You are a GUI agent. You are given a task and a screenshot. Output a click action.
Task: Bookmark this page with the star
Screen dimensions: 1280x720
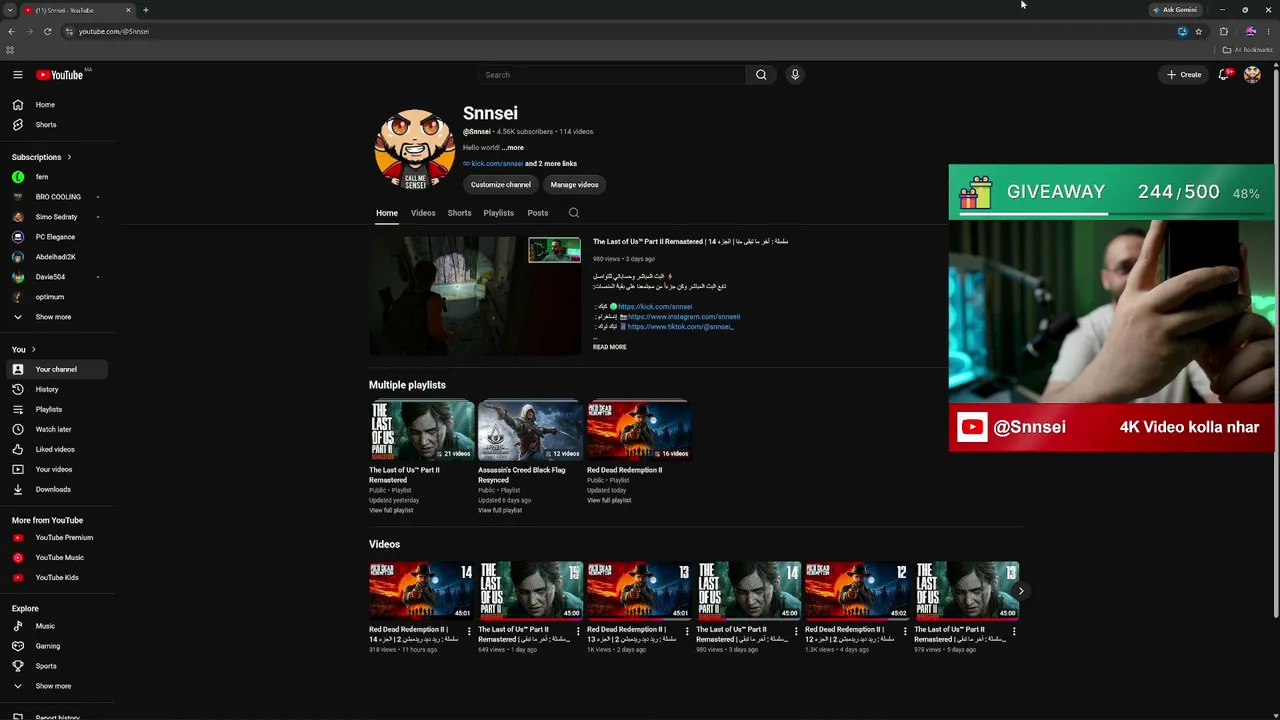(x=1198, y=31)
